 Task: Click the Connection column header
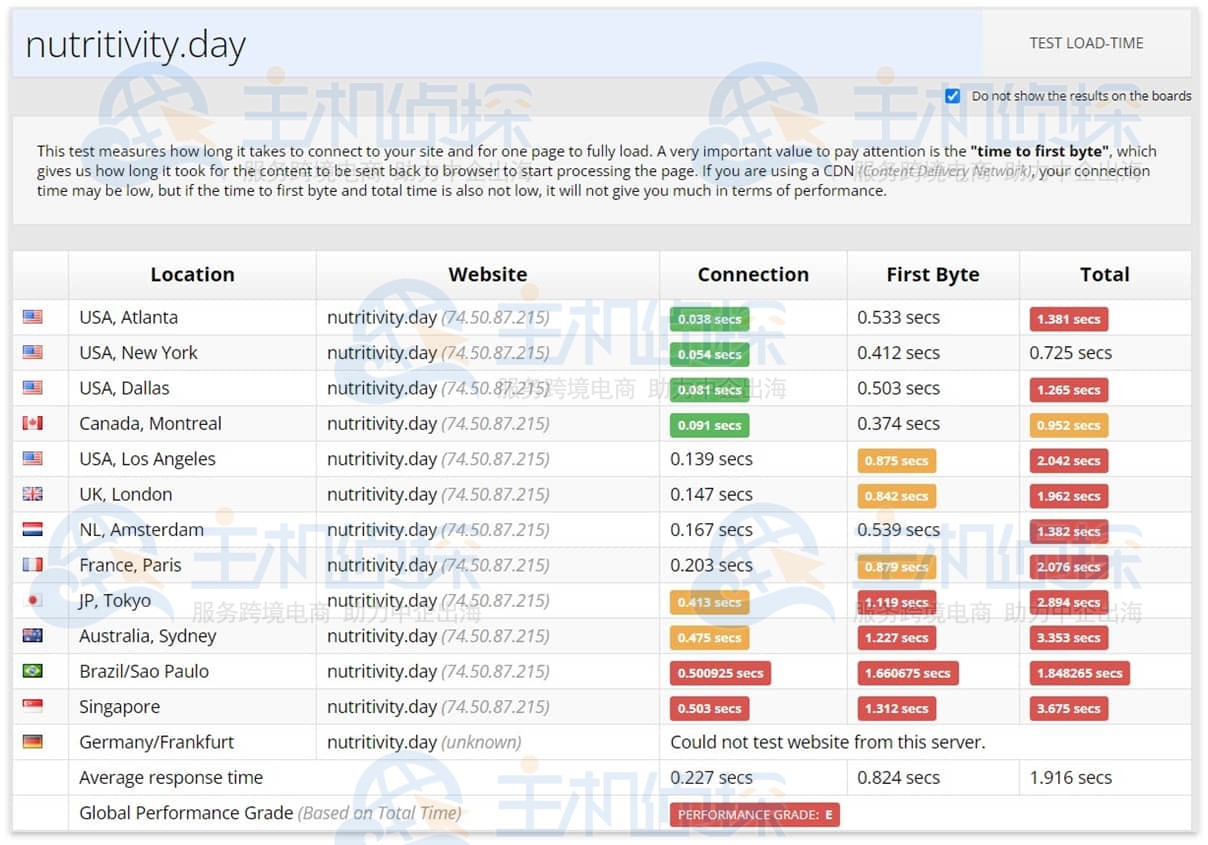click(752, 275)
